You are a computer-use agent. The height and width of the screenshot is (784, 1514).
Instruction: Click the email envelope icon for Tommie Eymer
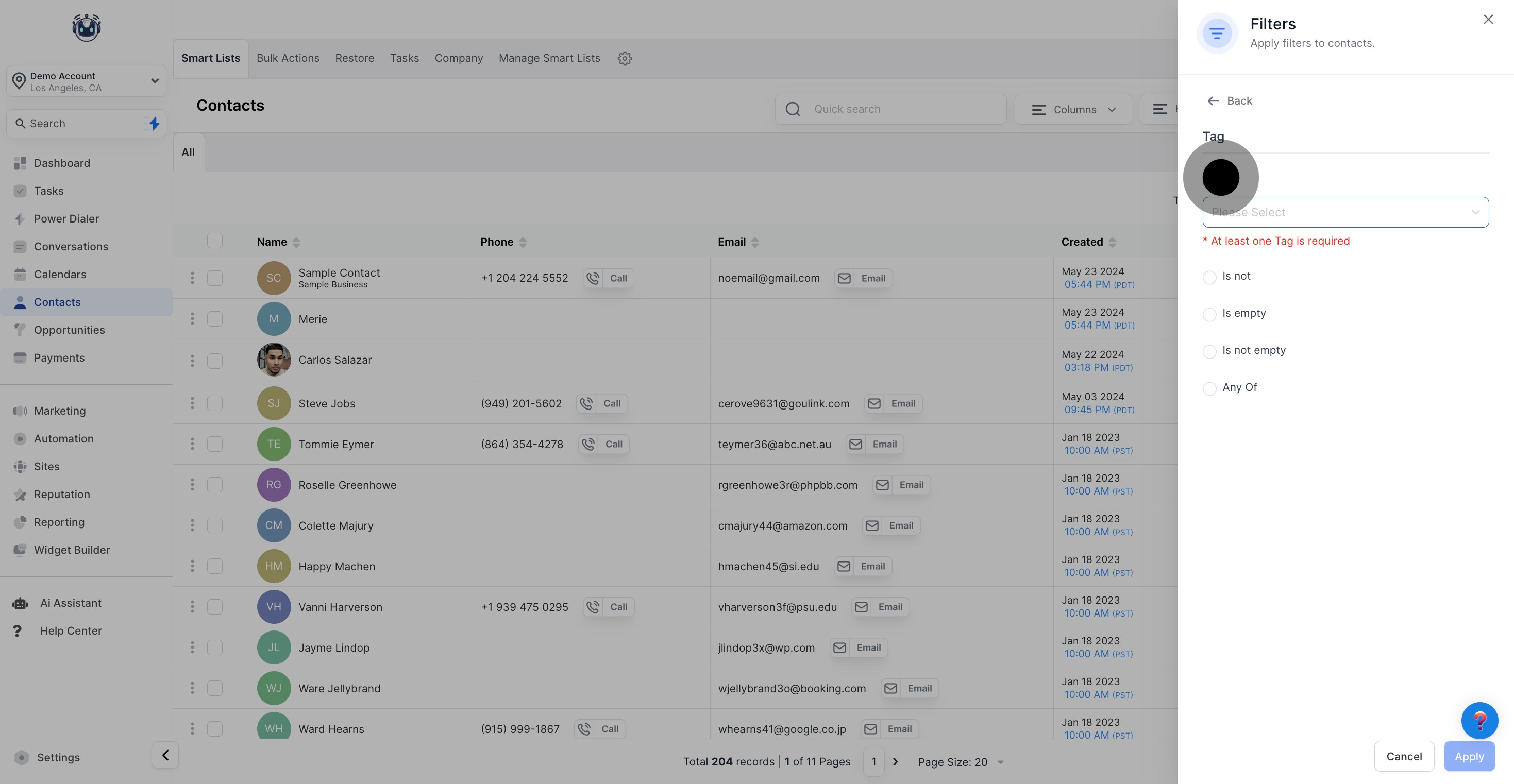(x=856, y=445)
